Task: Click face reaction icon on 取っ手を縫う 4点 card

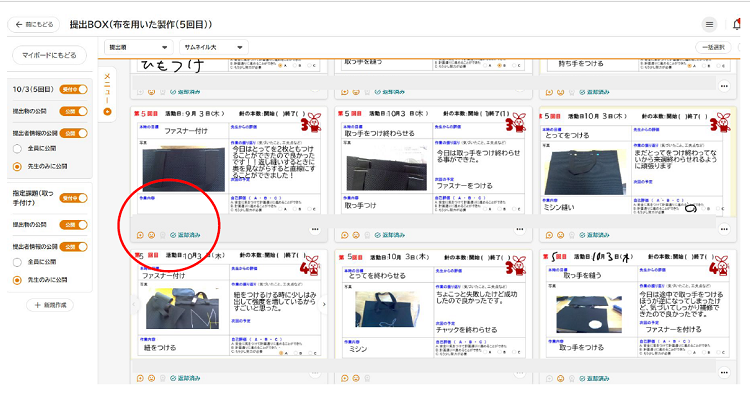Action: 561,378
